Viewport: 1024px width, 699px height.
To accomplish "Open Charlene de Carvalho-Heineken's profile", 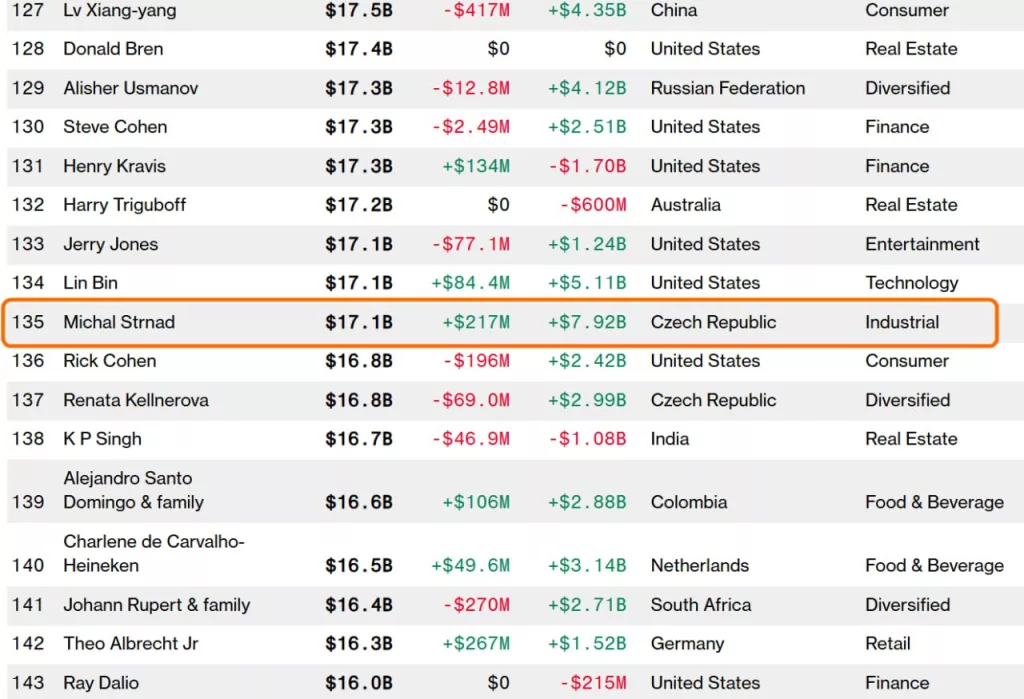I will (154, 553).
